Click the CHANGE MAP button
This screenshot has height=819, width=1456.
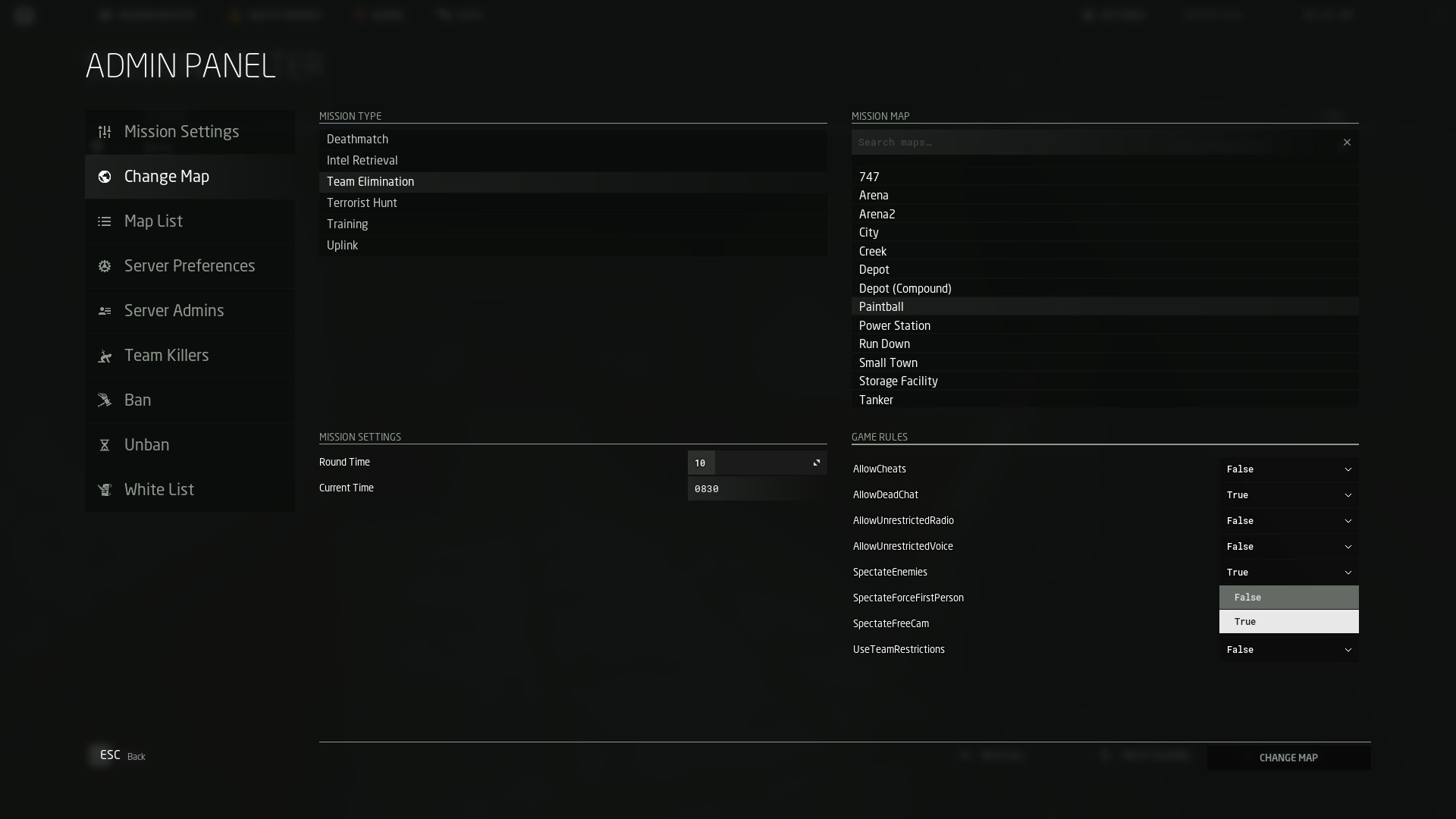click(1288, 757)
